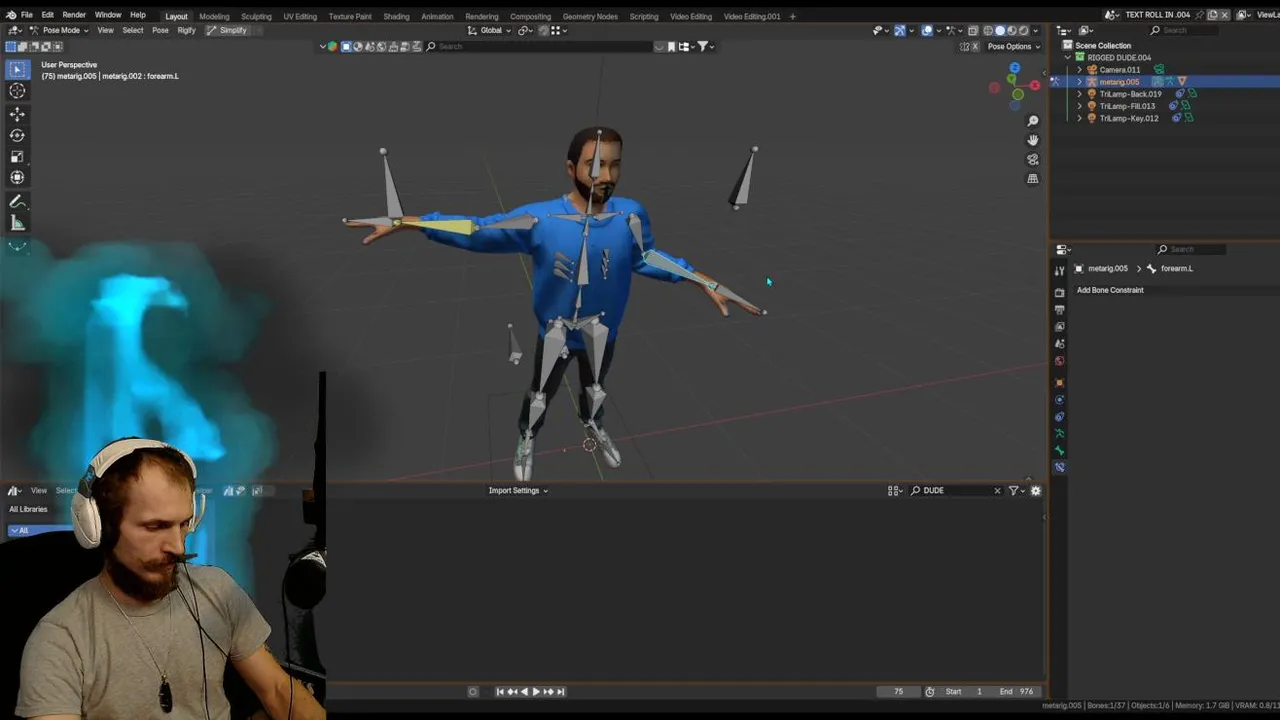Open the Object properties tab
This screenshot has width=1280, height=720.
point(1059,383)
